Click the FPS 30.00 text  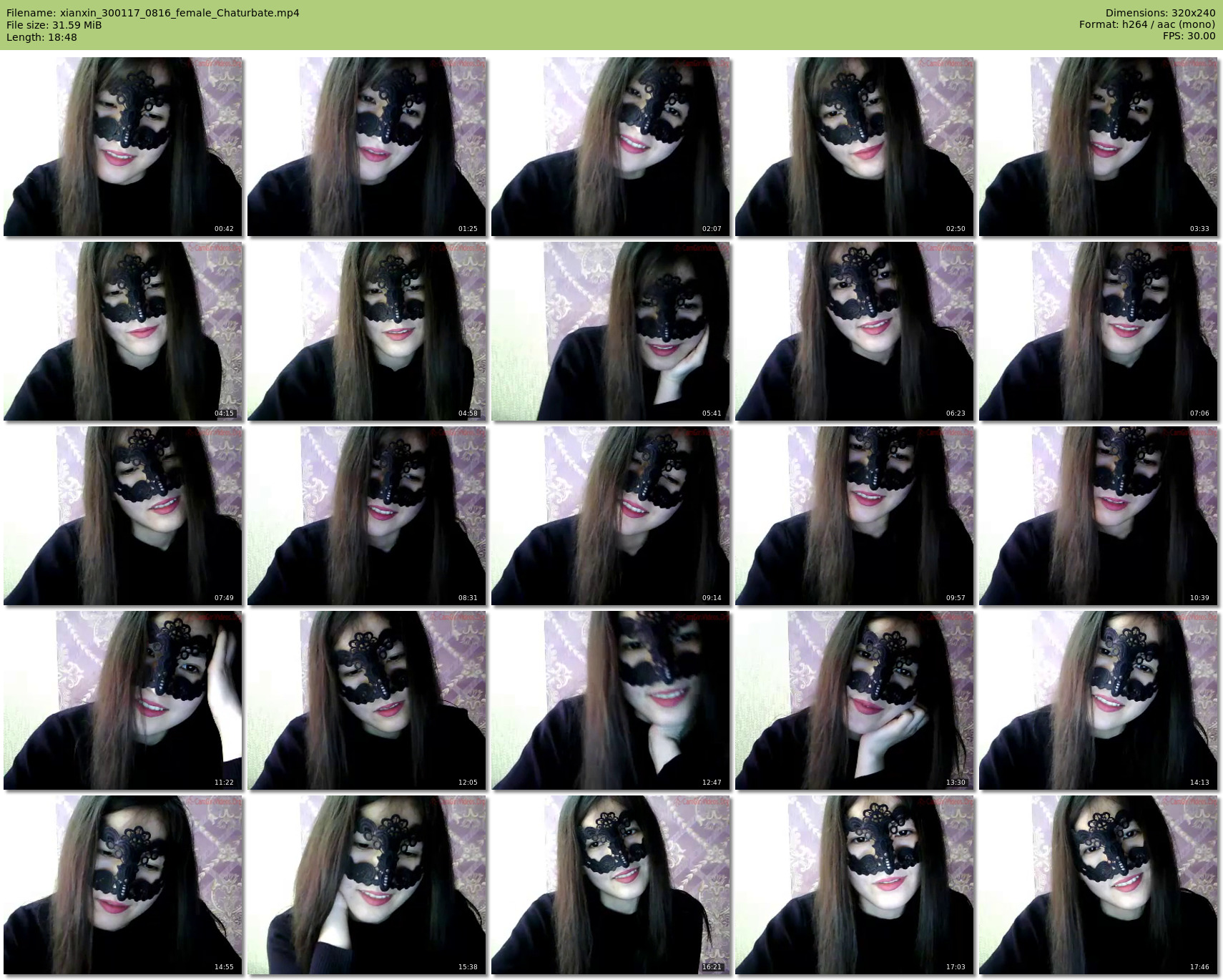point(1189,36)
